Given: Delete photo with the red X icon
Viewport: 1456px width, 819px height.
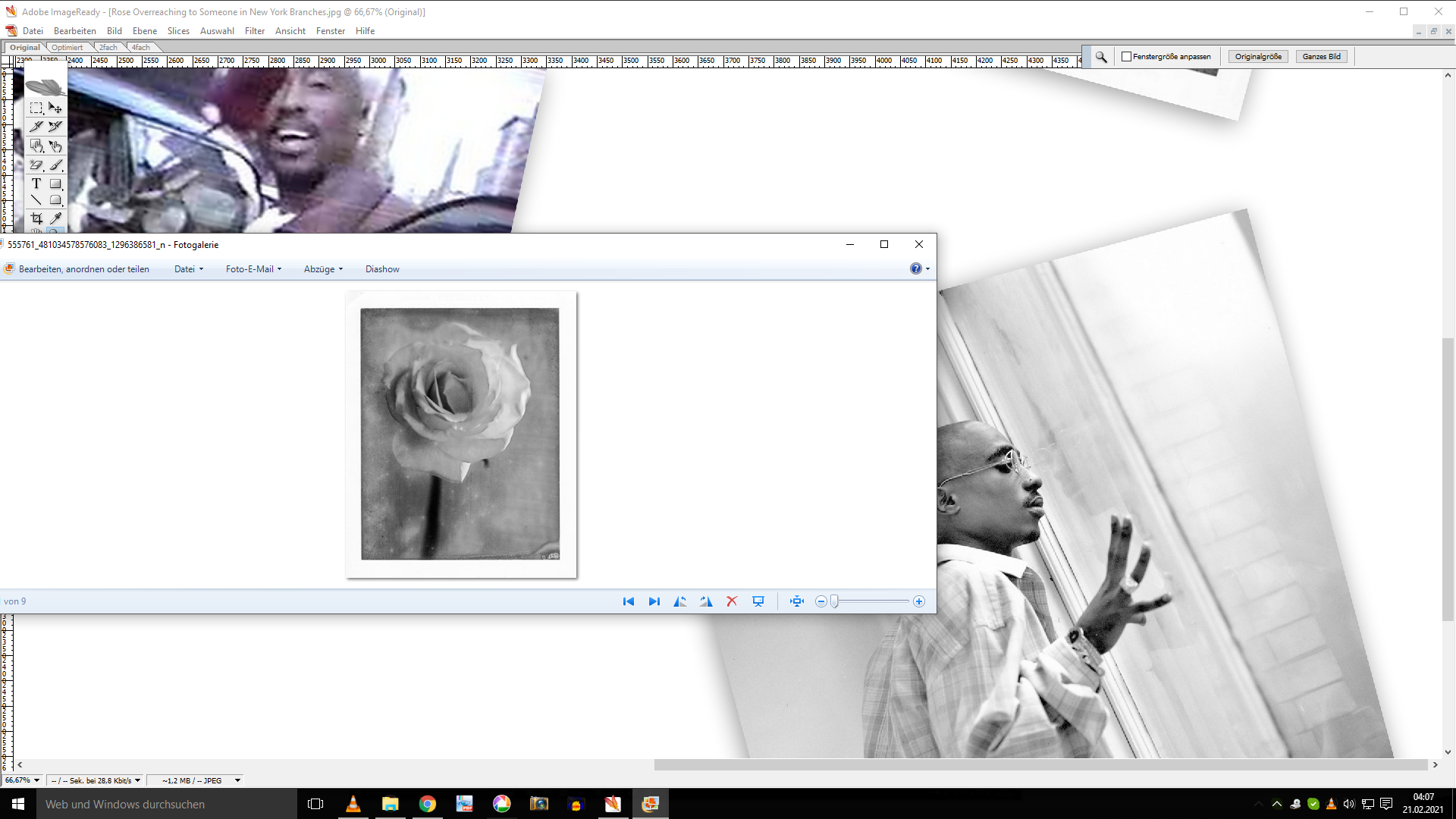Looking at the screenshot, I should tap(732, 601).
